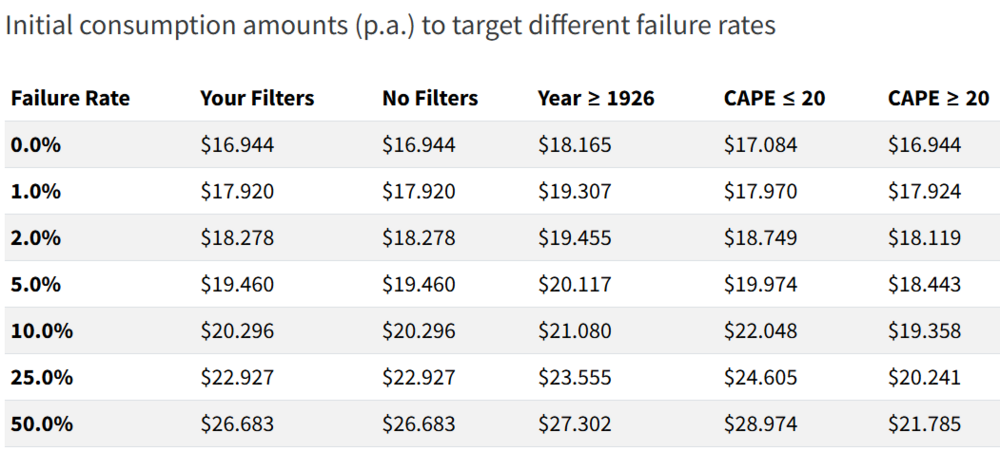Click the "Your Filters" column header
This screenshot has height=451, width=1000.
coord(257,98)
